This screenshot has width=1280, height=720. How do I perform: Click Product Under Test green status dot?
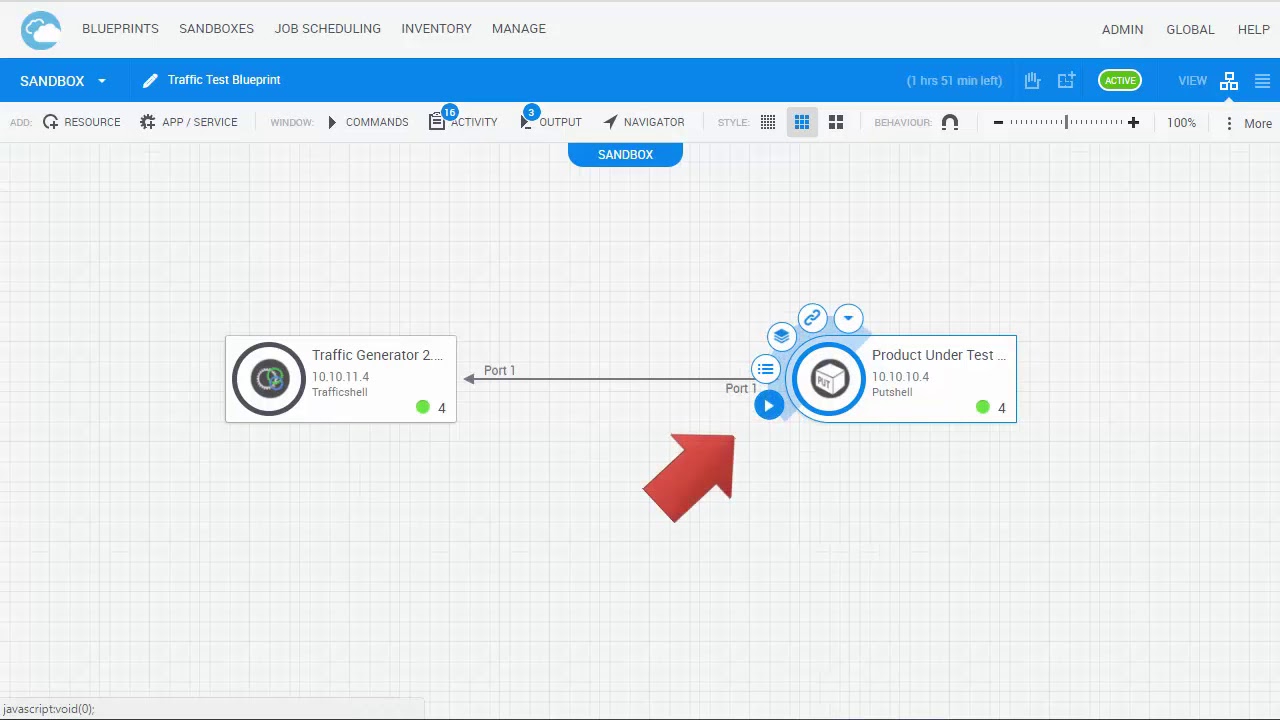tap(983, 407)
